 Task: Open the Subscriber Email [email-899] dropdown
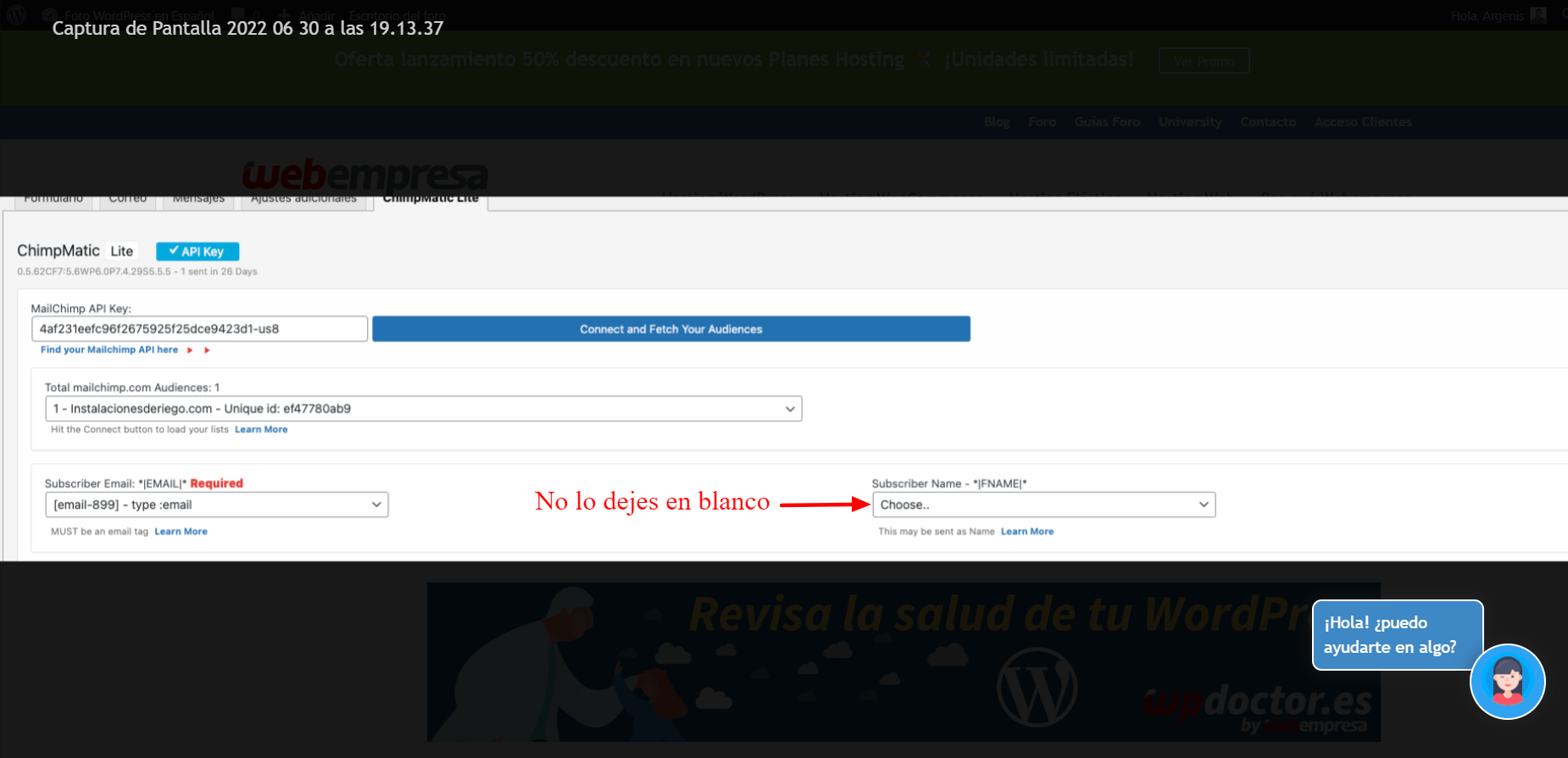[x=216, y=504]
